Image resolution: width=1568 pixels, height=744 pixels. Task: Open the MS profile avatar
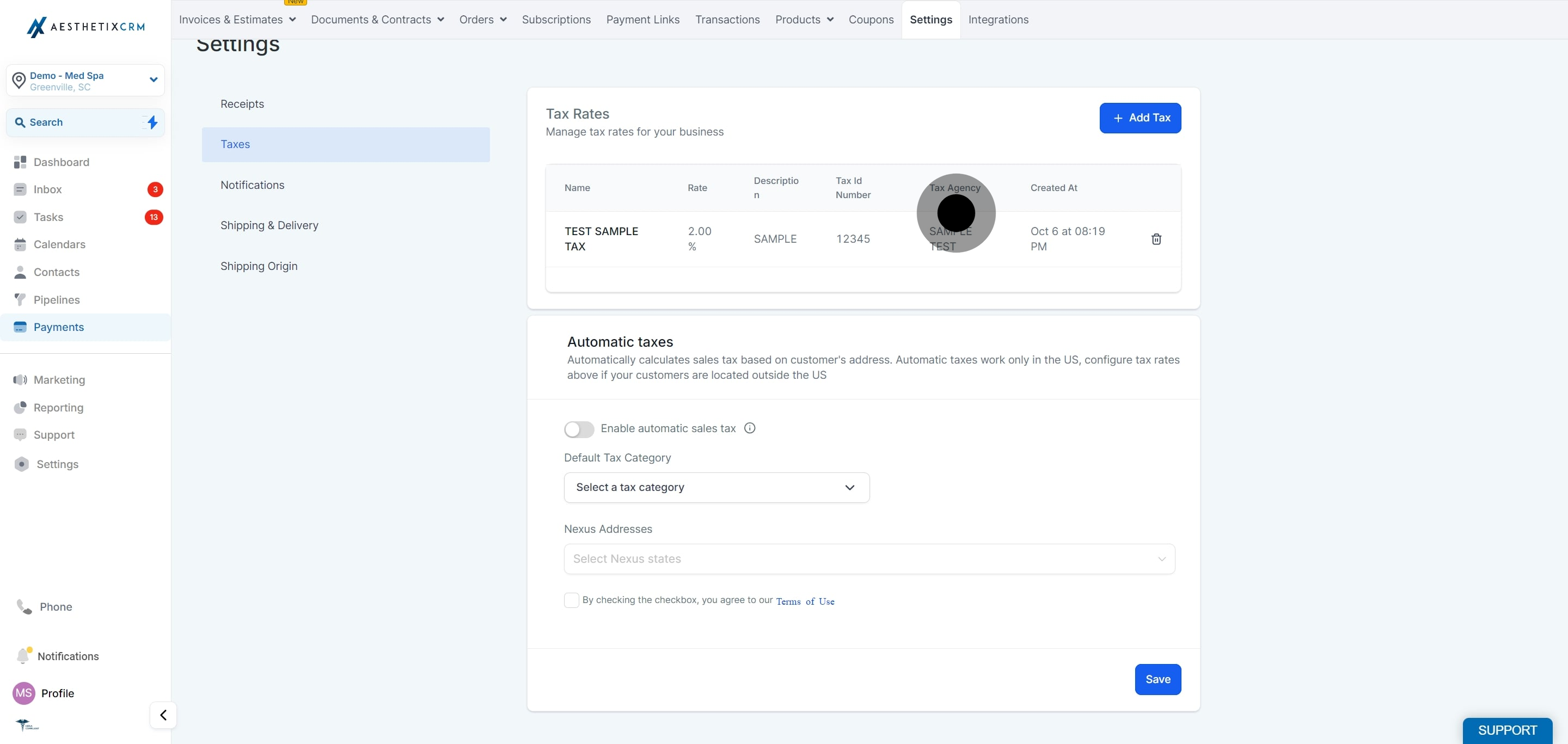pos(24,693)
